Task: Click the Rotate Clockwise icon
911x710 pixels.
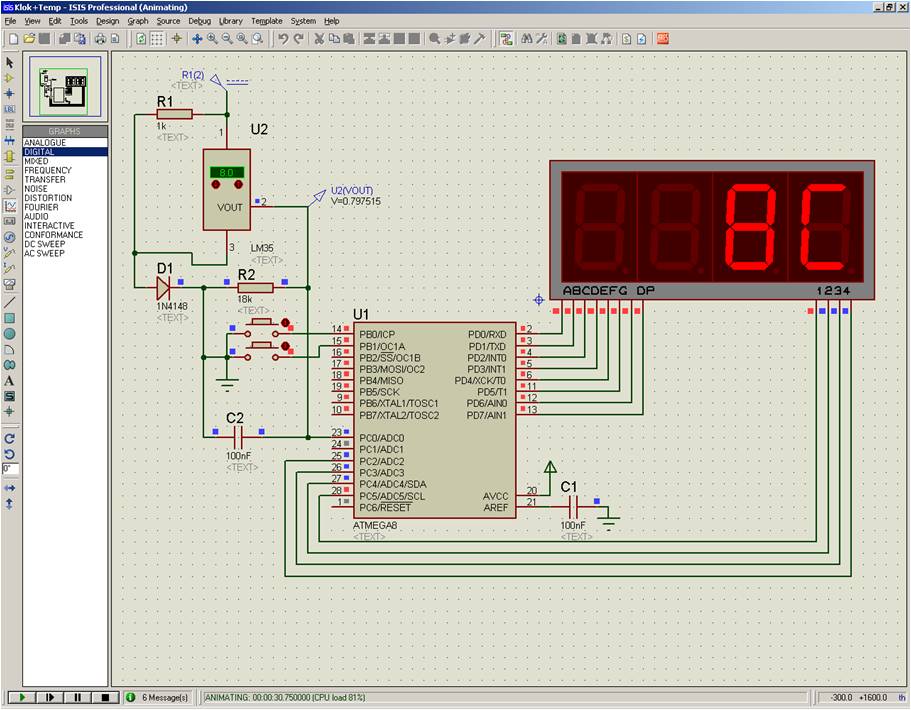Action: tap(10, 438)
